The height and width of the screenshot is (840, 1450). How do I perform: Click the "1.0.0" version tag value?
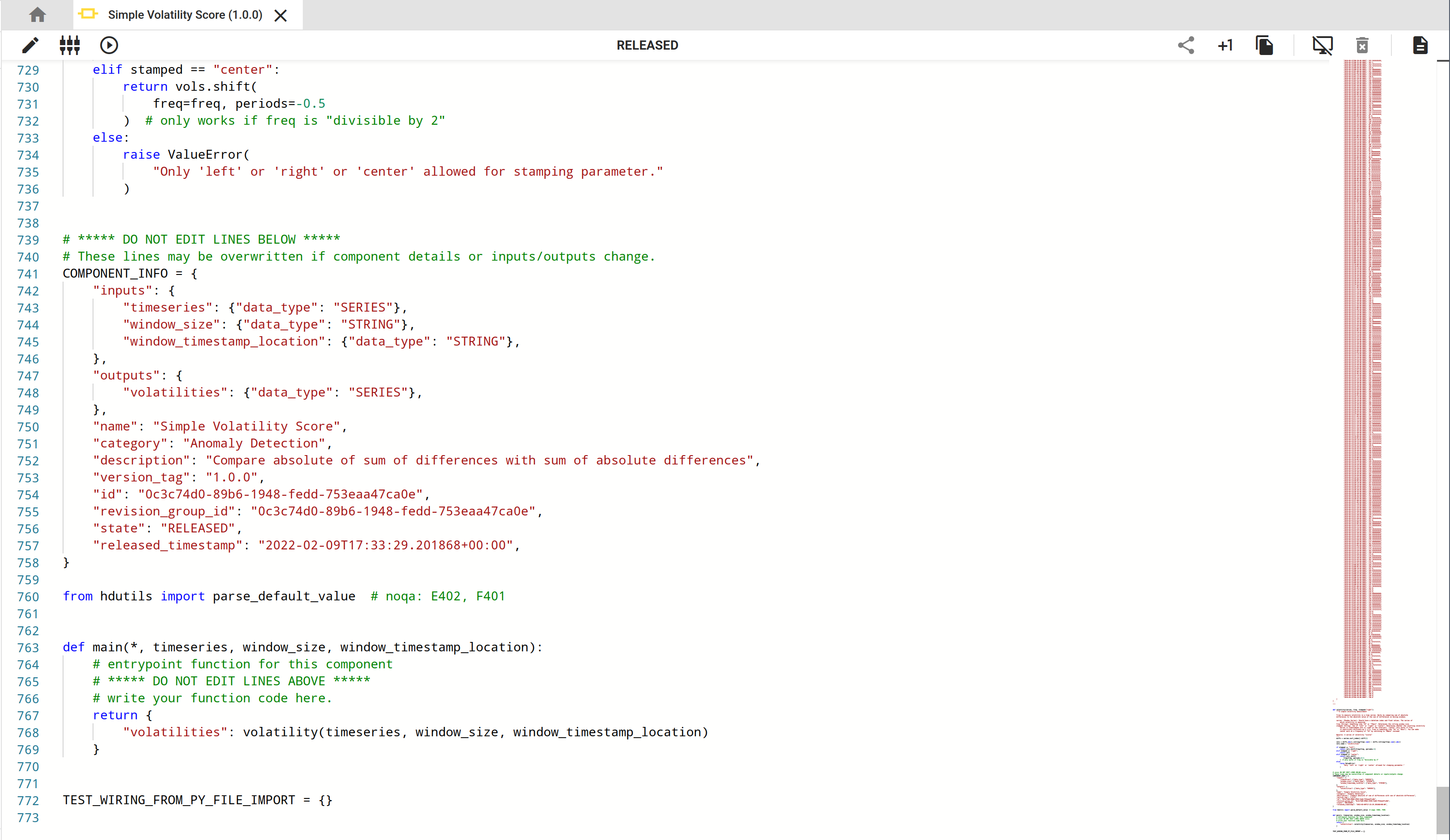point(232,477)
